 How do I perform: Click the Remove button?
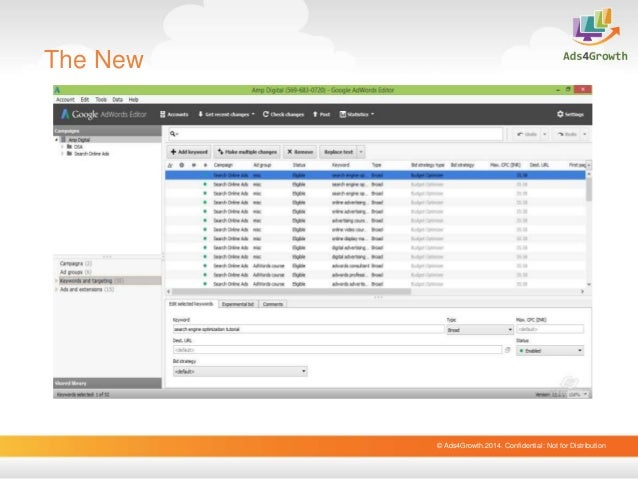tap(300, 152)
